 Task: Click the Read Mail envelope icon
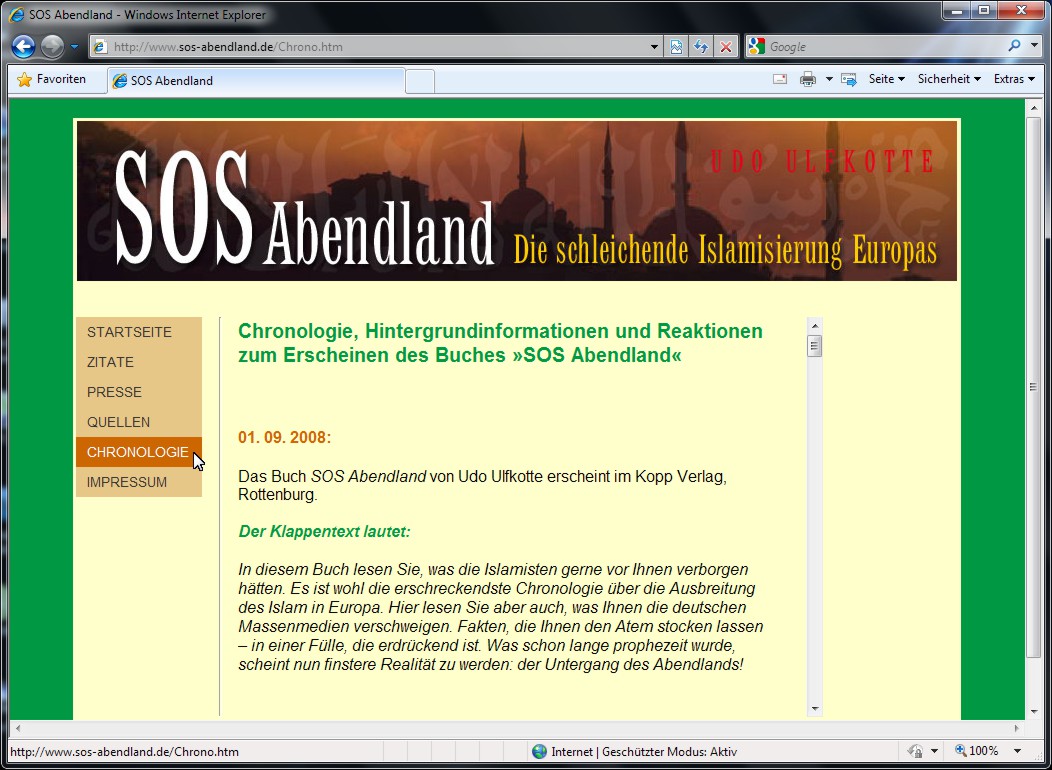coord(780,79)
